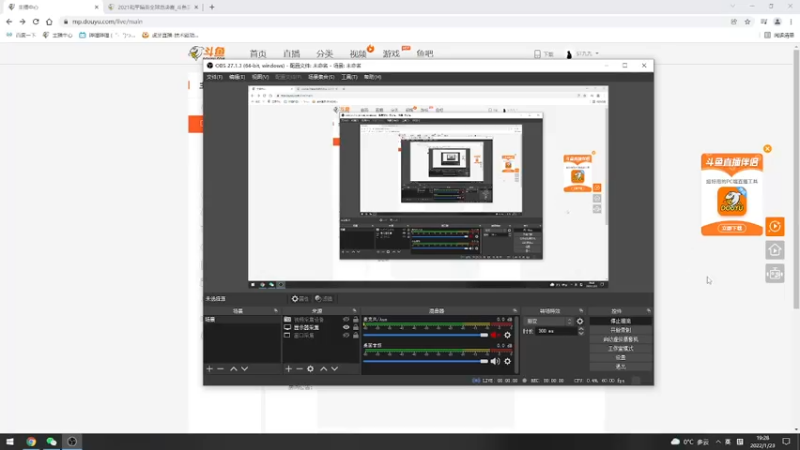Open source properties gear in the Sources panel toolbar
Image resolution: width=800 pixels, height=450 pixels.
click(310, 368)
